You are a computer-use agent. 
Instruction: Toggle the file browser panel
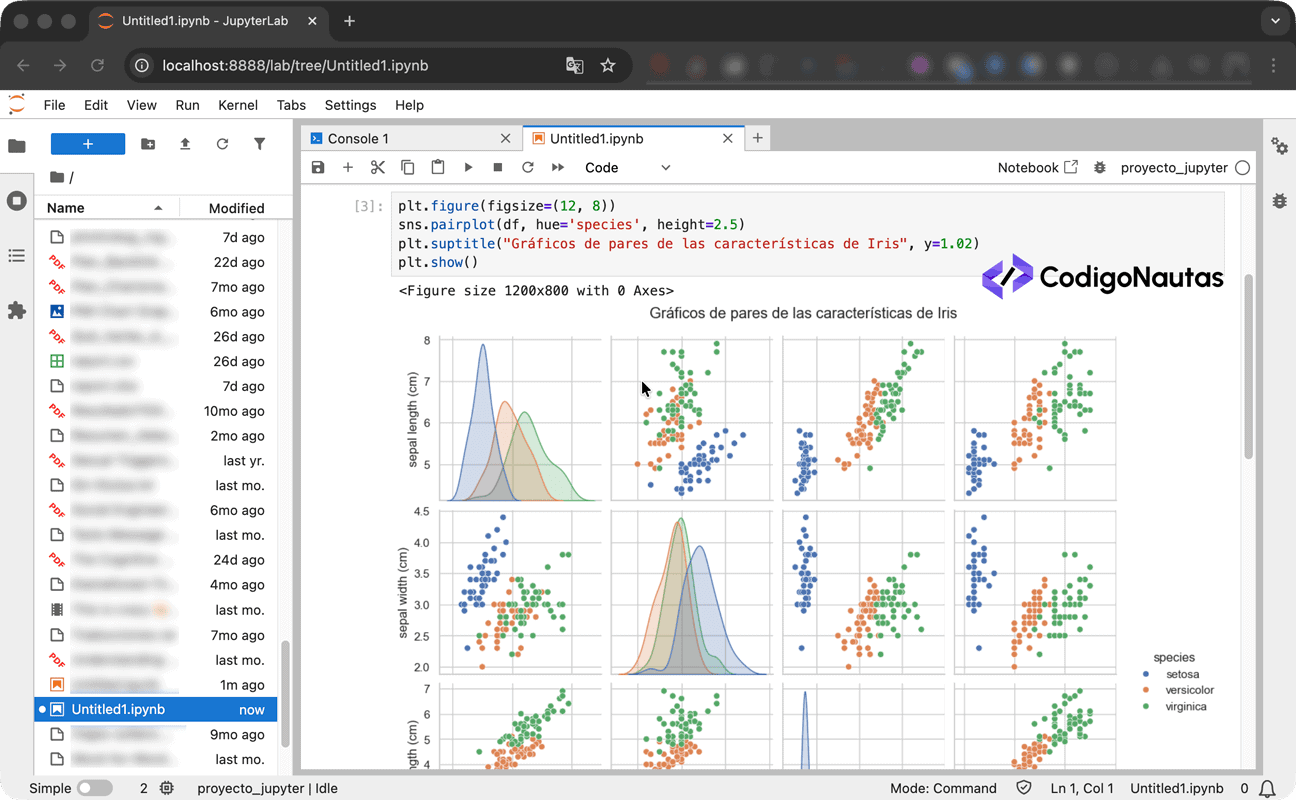click(x=16, y=145)
